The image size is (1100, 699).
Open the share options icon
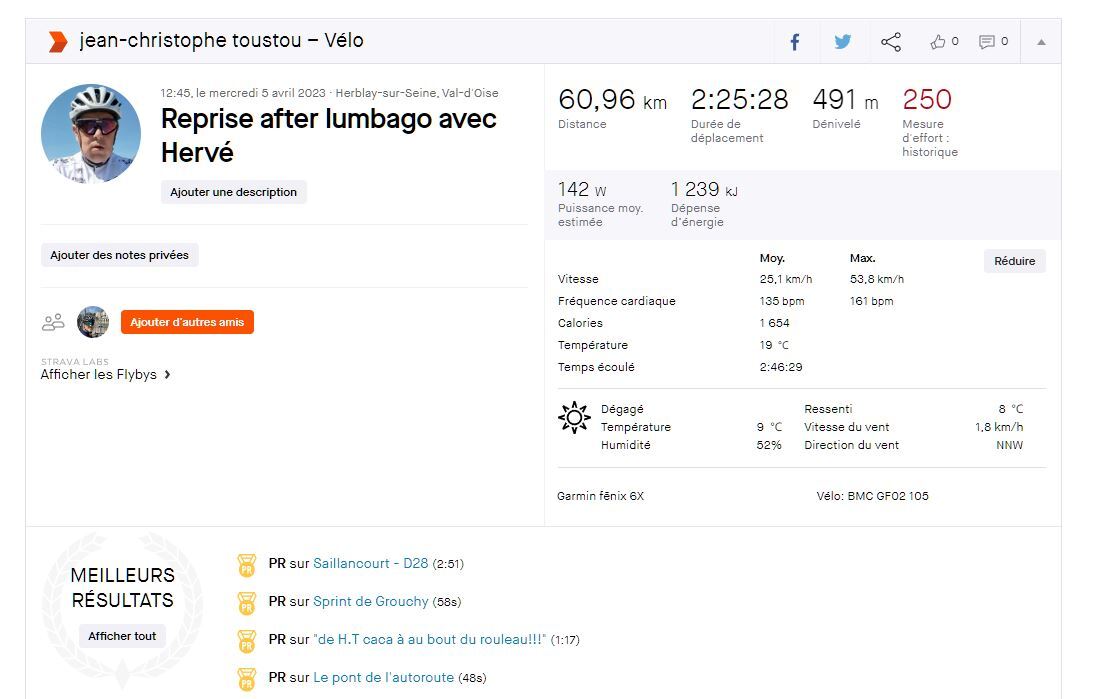[891, 42]
